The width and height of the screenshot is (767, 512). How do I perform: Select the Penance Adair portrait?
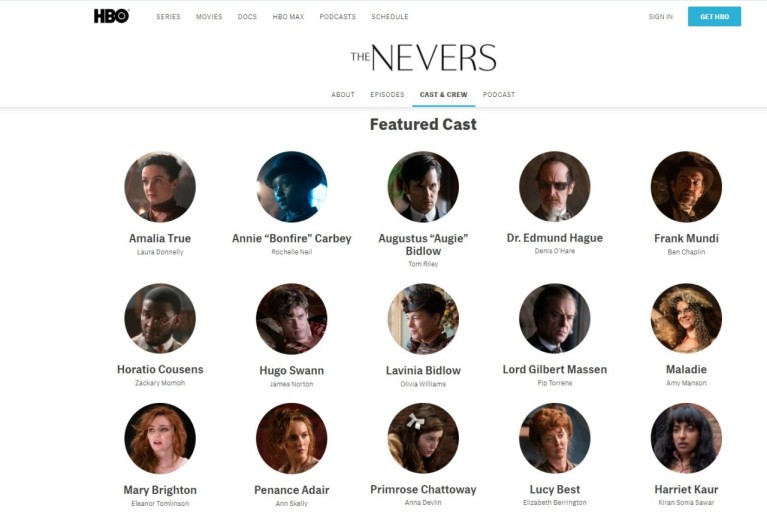tap(292, 438)
